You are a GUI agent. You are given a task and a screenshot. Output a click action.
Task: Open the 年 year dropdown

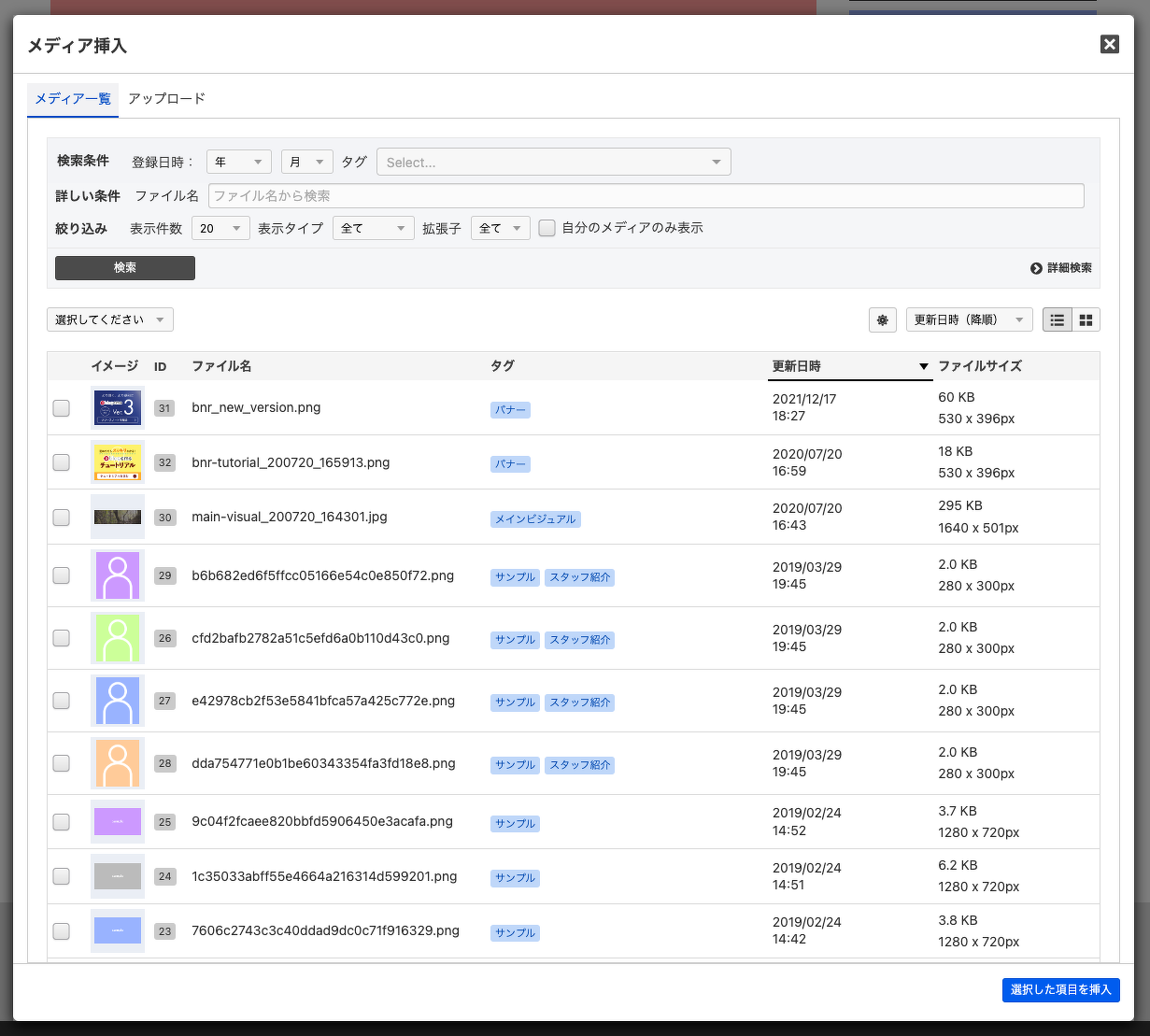[238, 162]
